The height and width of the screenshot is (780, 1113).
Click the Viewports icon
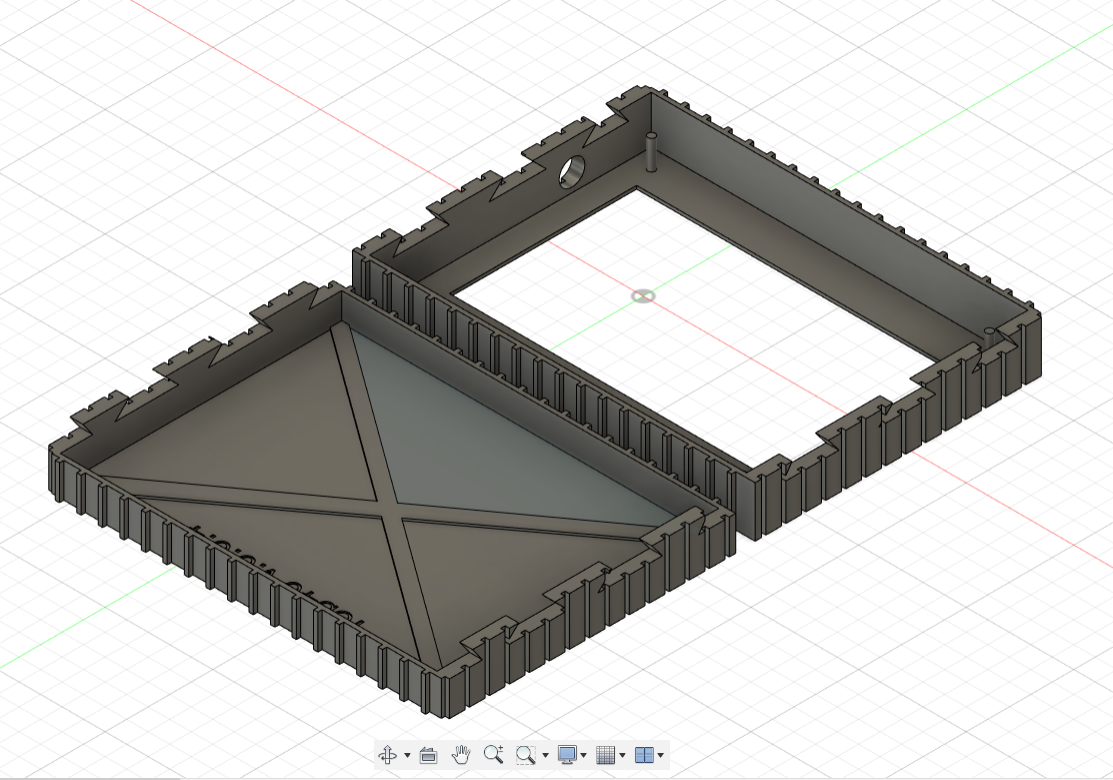point(645,755)
